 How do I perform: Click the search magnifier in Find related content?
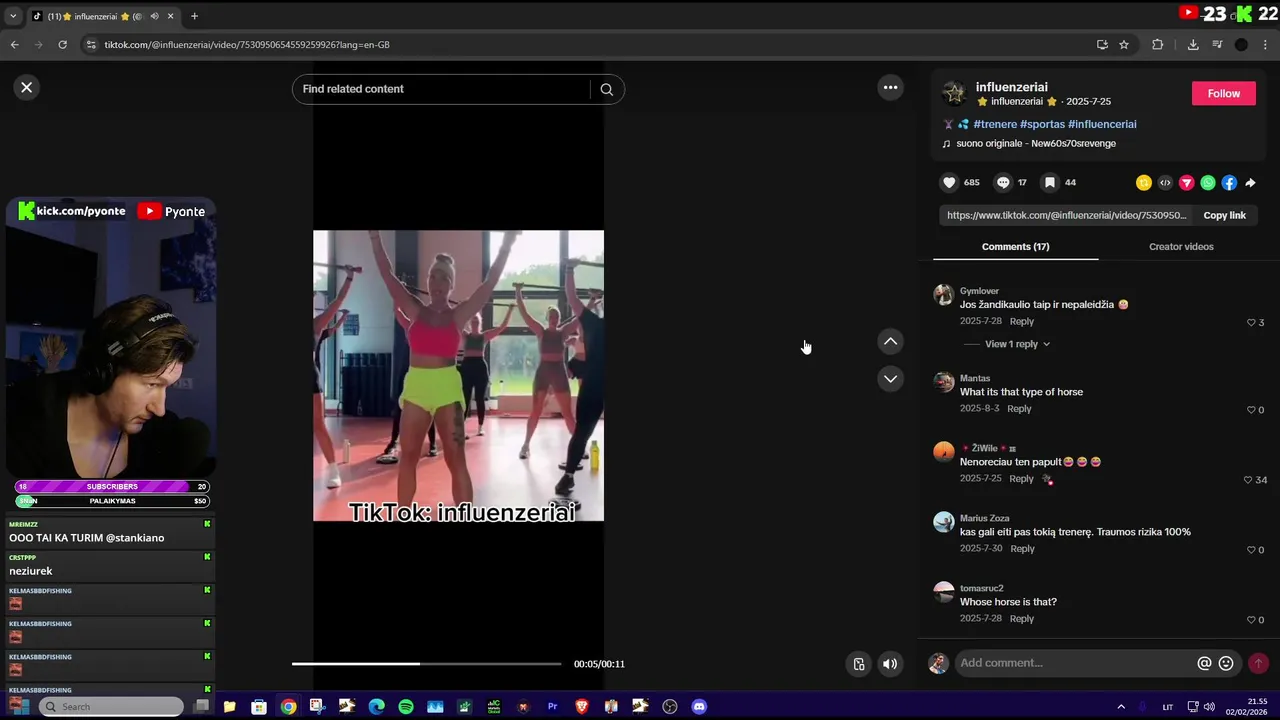click(606, 89)
